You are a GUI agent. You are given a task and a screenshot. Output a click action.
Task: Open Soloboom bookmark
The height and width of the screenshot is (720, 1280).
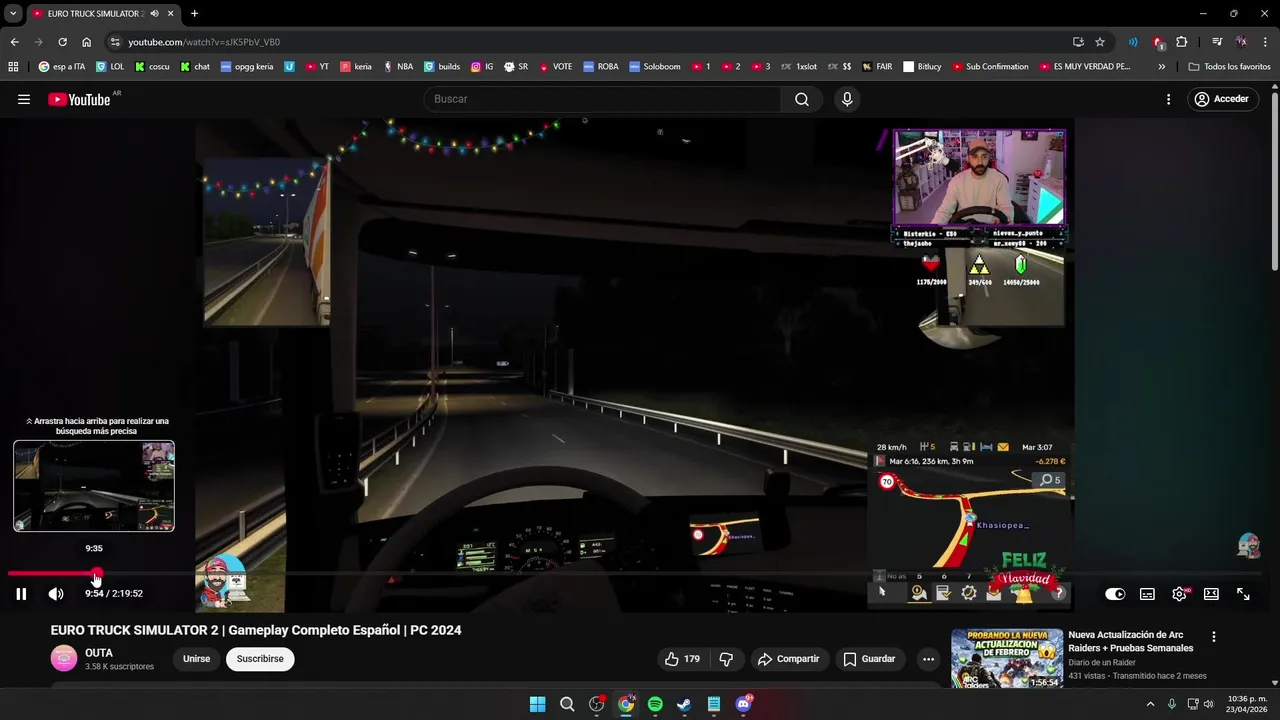tap(655, 67)
